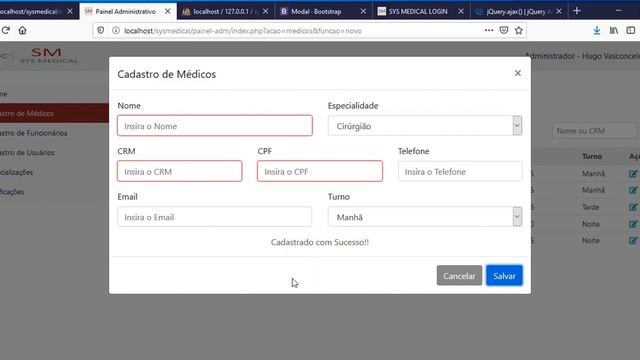Viewport: 640px width, 360px height.
Task: Click the Cadastrado com Sucesso message
Action: tap(320, 242)
